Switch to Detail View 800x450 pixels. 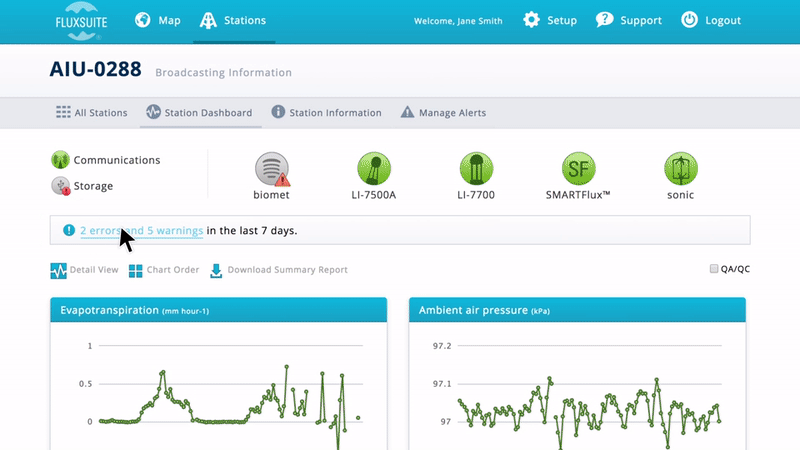pyautogui.click(x=85, y=270)
